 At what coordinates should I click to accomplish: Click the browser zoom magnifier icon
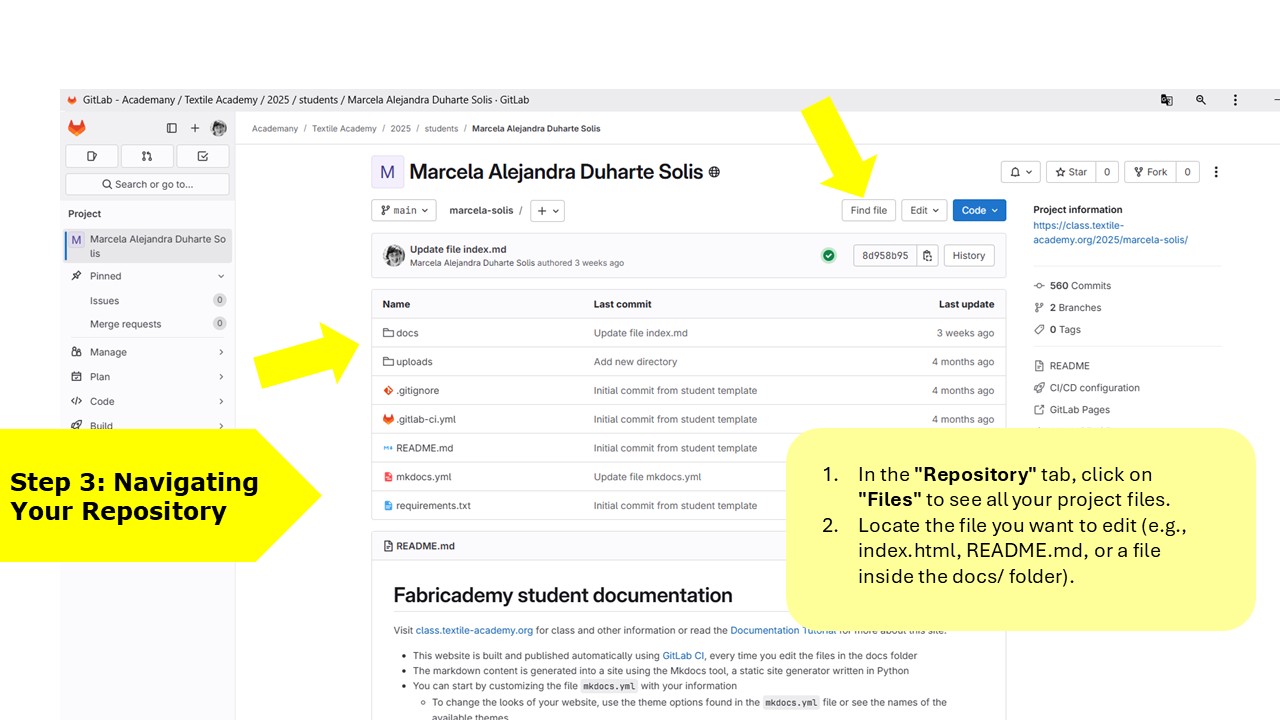(1201, 100)
